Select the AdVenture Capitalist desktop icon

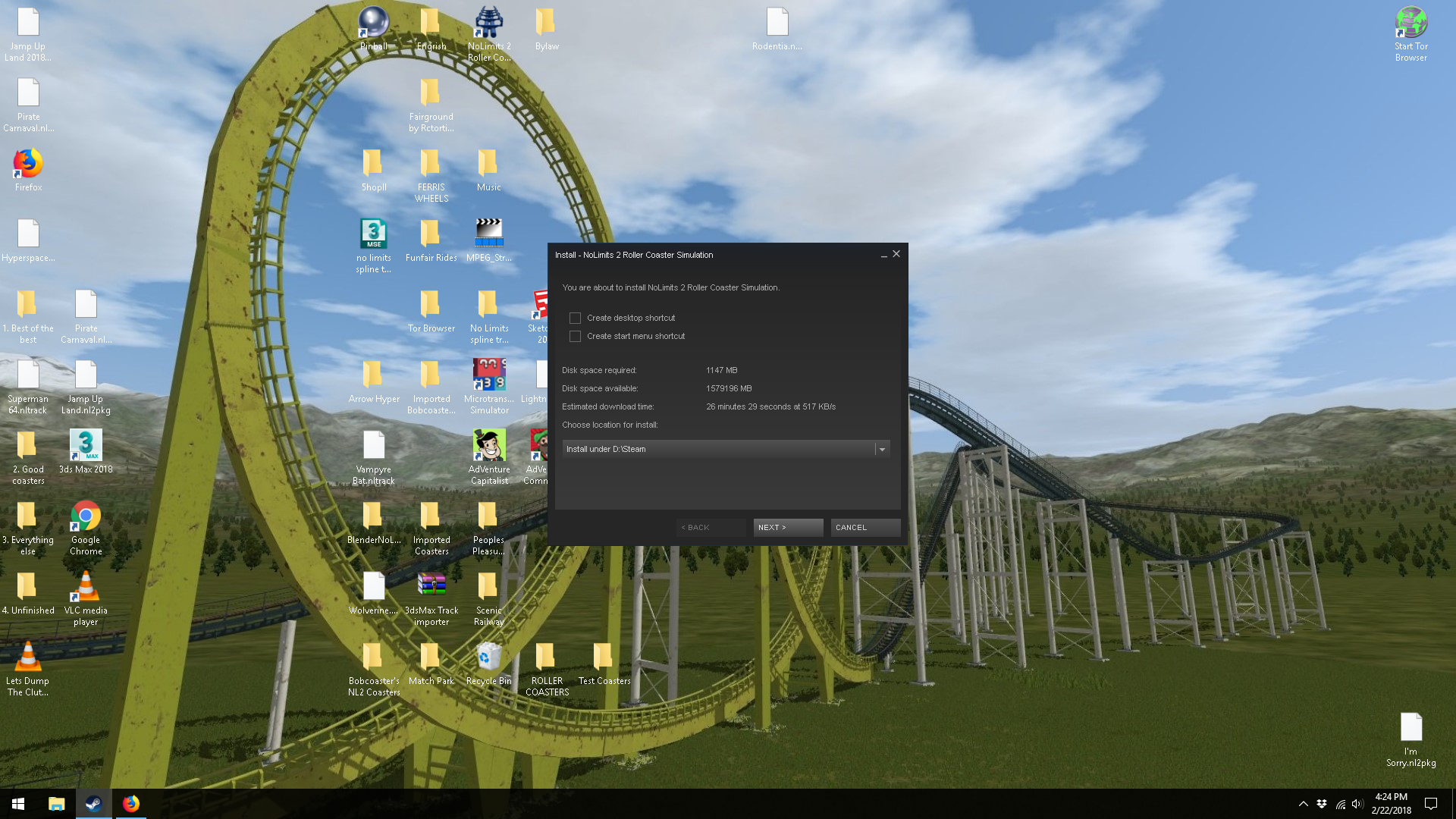click(x=489, y=446)
